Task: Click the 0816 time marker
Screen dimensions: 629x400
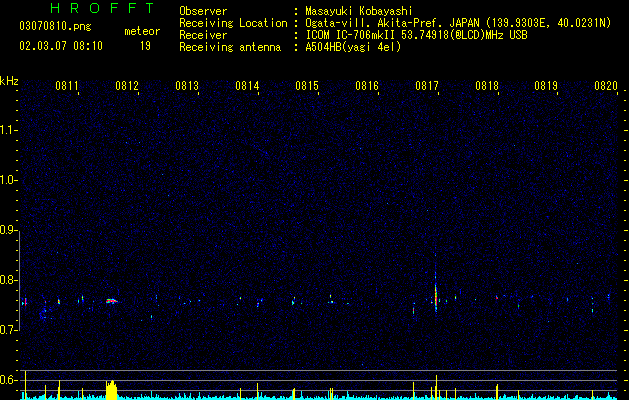Action: [367, 86]
